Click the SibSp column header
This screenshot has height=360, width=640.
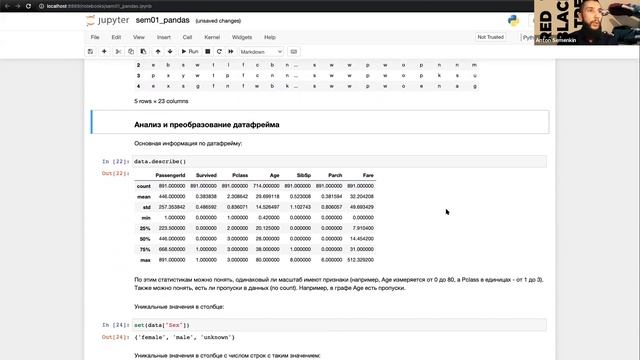304,175
